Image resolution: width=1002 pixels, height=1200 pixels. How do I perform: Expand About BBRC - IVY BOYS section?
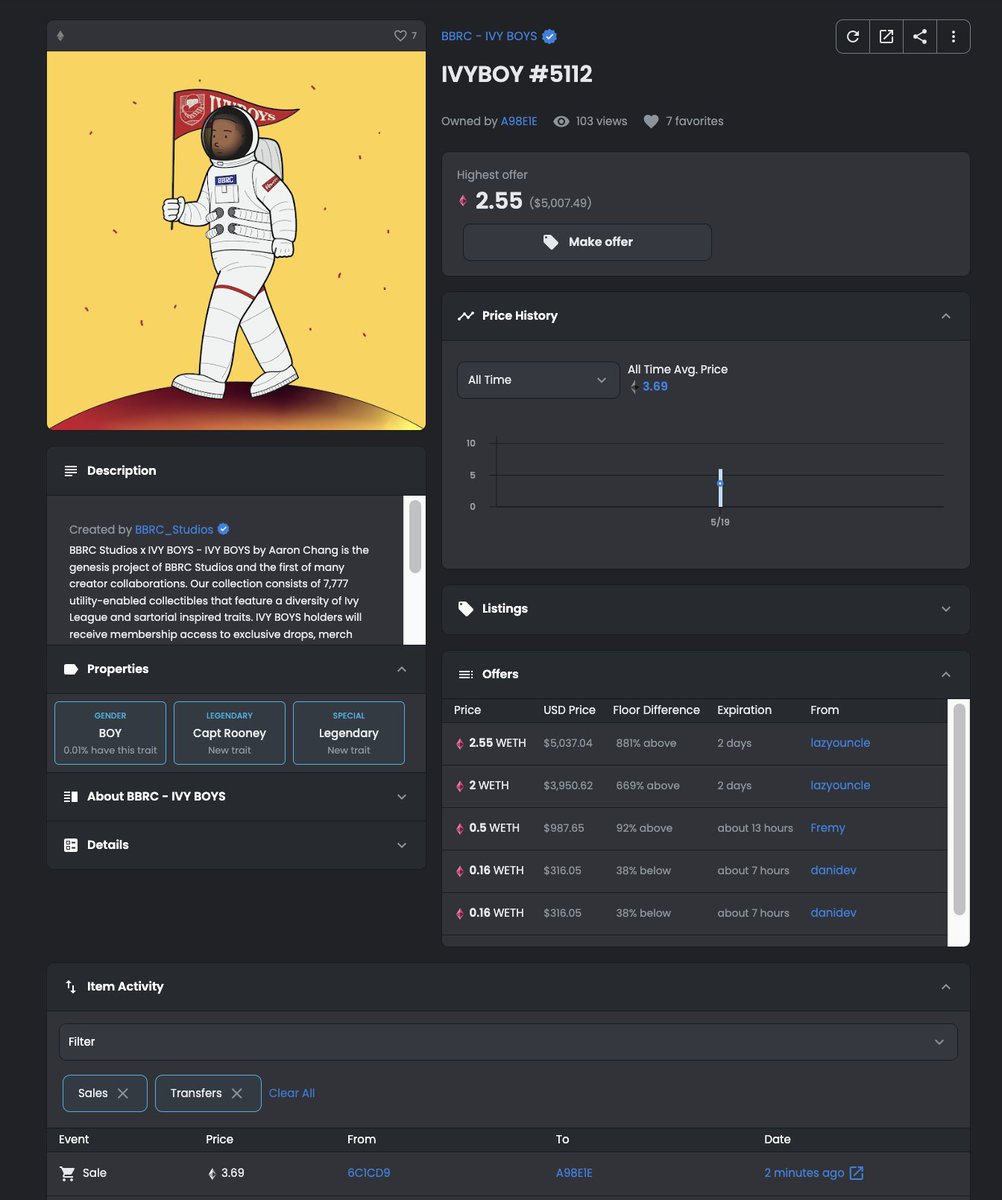[402, 797]
